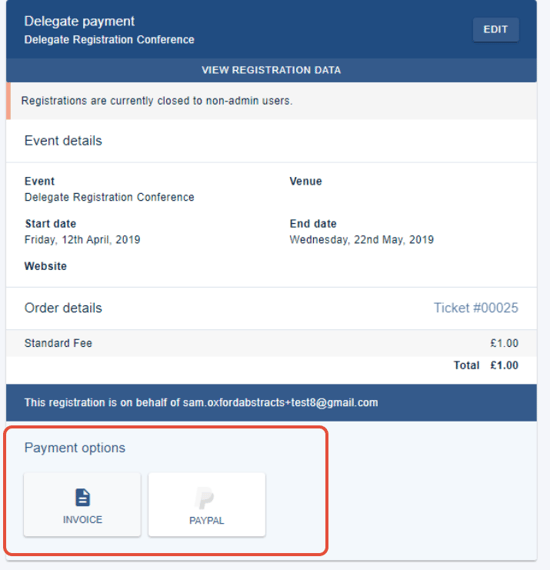Choose the INVOICE payment option label
Viewport: 550px width, 570px height.
click(83, 520)
